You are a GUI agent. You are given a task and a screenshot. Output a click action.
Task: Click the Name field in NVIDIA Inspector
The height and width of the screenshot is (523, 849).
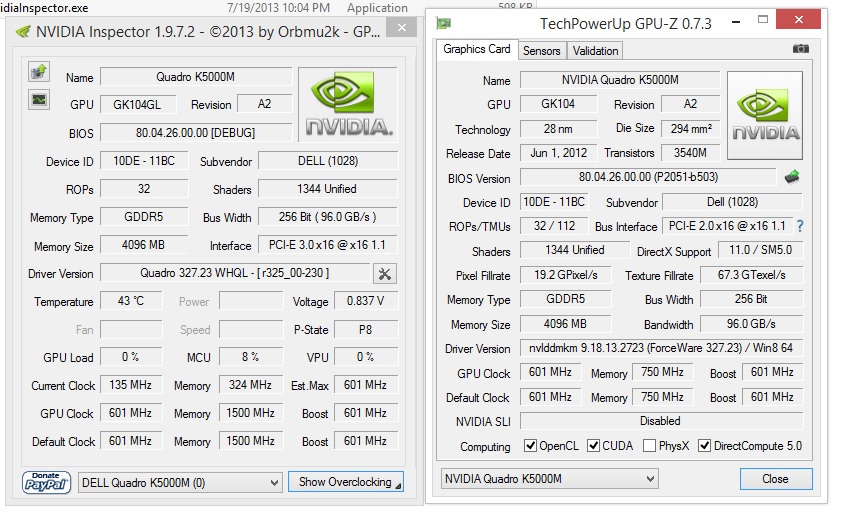[x=196, y=77]
